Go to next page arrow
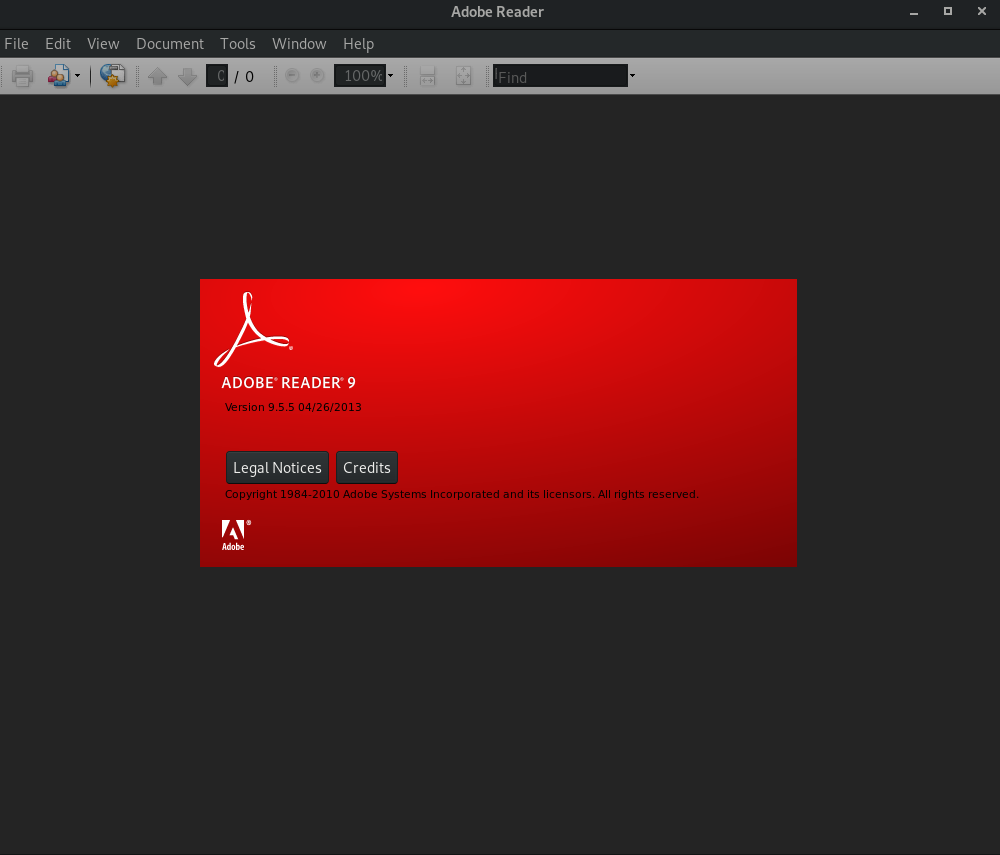The image size is (1000, 855). pos(188,77)
